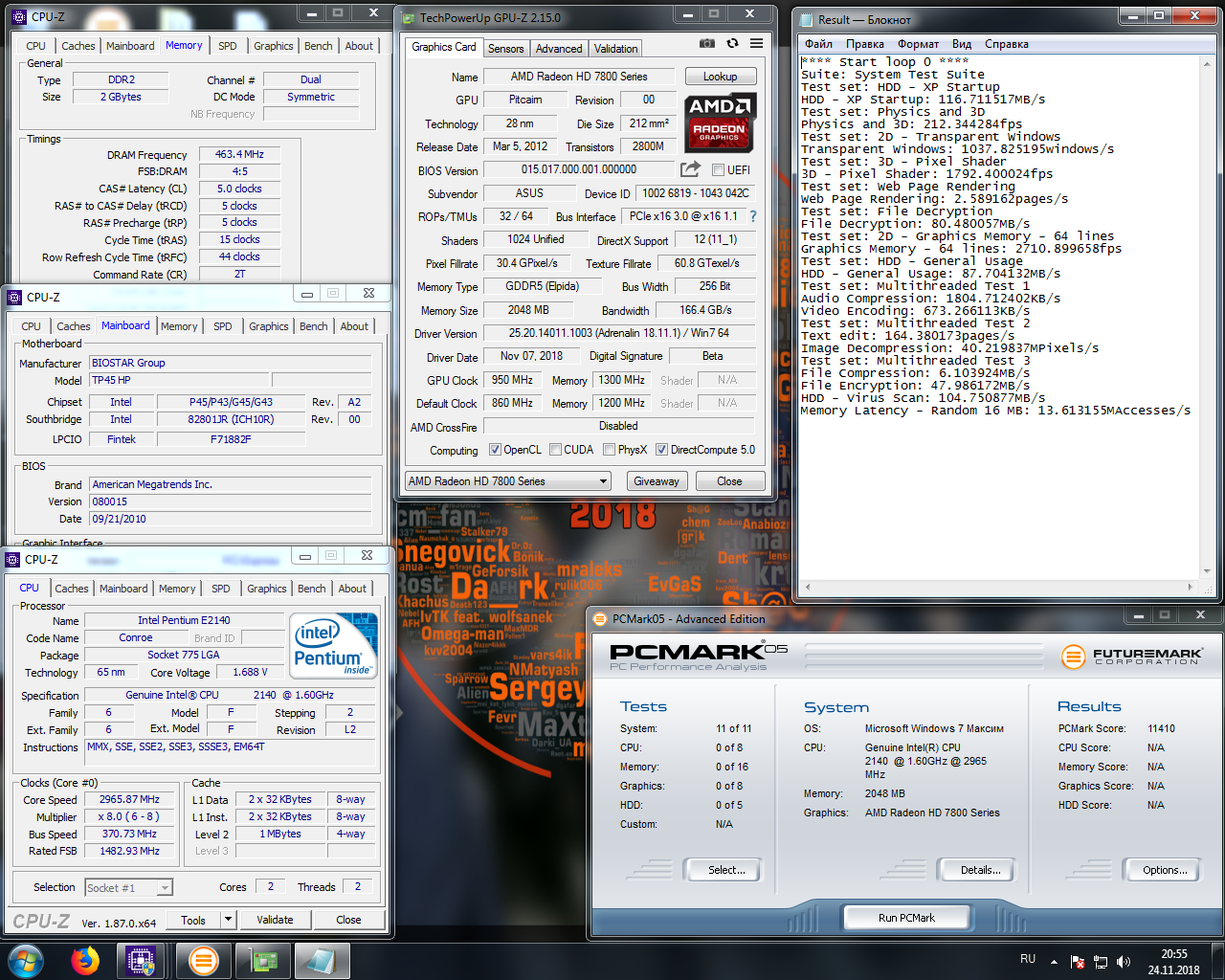Open the Action Center flag tray icon
This screenshot has height=980, width=1225.
point(1078,961)
